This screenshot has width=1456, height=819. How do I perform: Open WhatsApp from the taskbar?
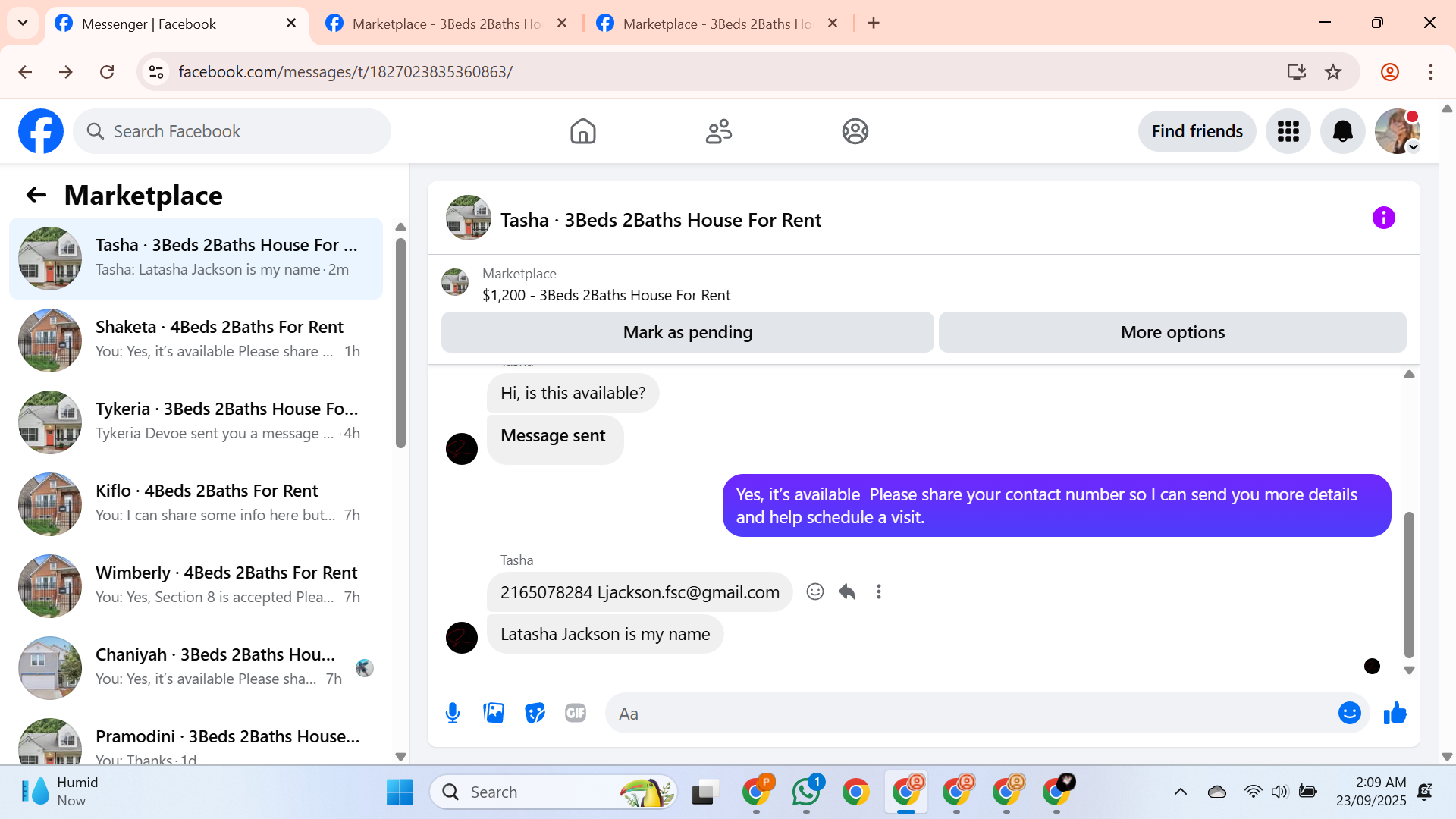coord(806,792)
